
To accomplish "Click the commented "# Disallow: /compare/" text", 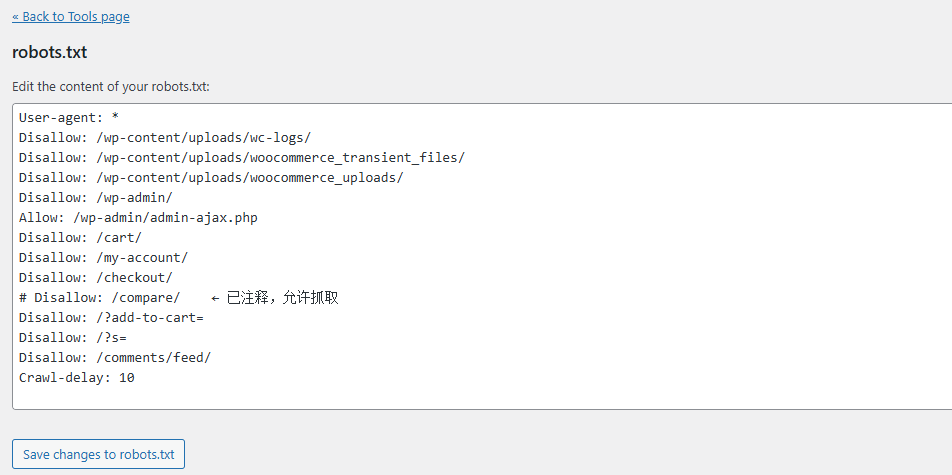I will tap(99, 297).
